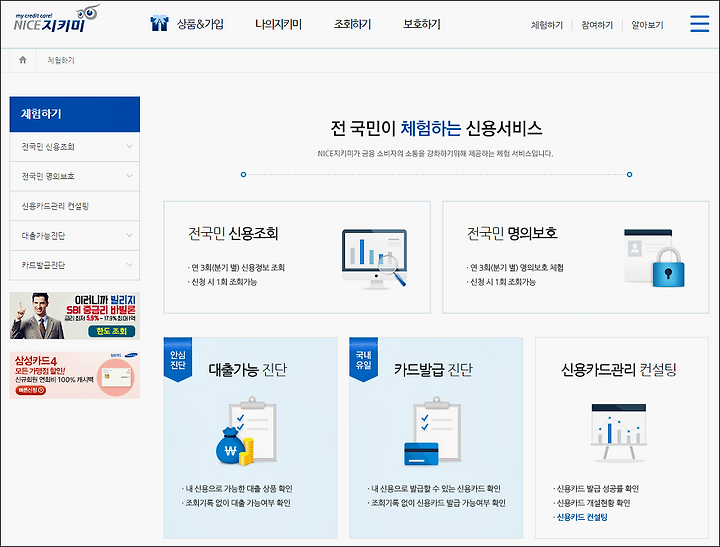This screenshot has width=720, height=547.
Task: Click the NICE지키미 logo
Action: click(56, 19)
